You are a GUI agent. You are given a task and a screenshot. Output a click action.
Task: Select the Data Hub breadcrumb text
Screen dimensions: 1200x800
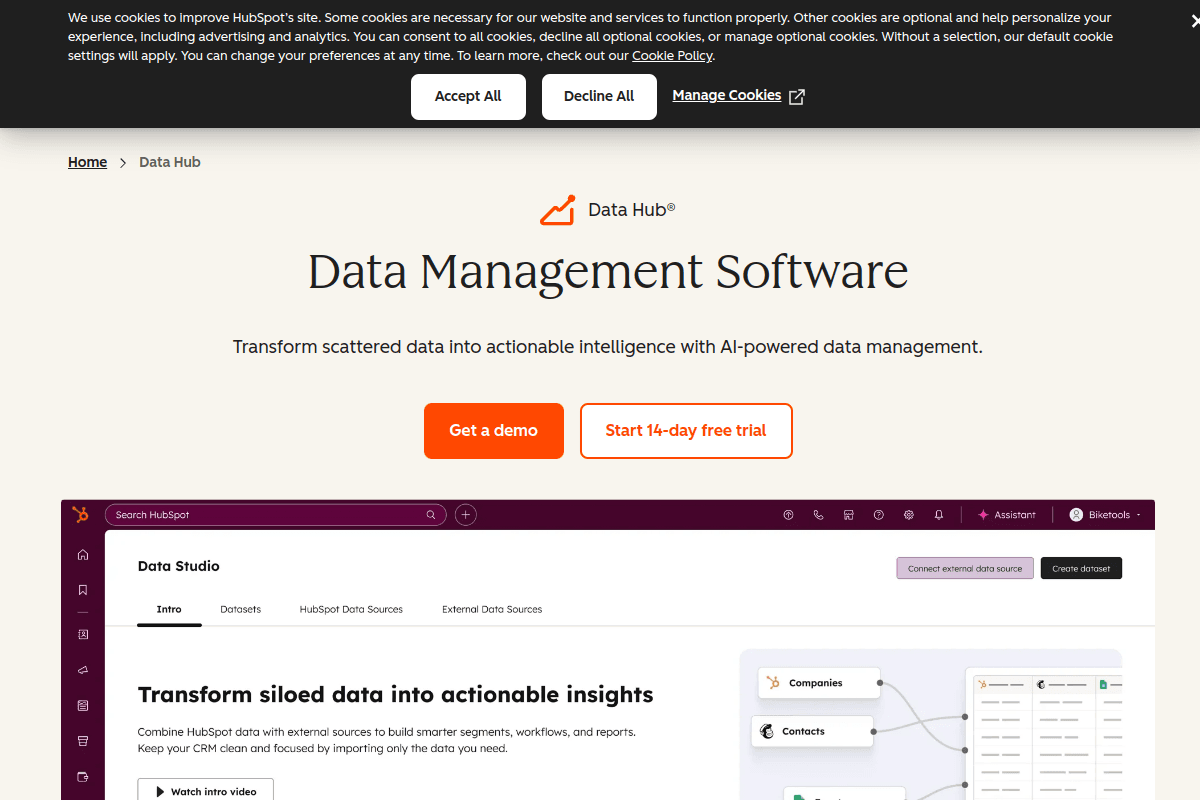click(170, 162)
